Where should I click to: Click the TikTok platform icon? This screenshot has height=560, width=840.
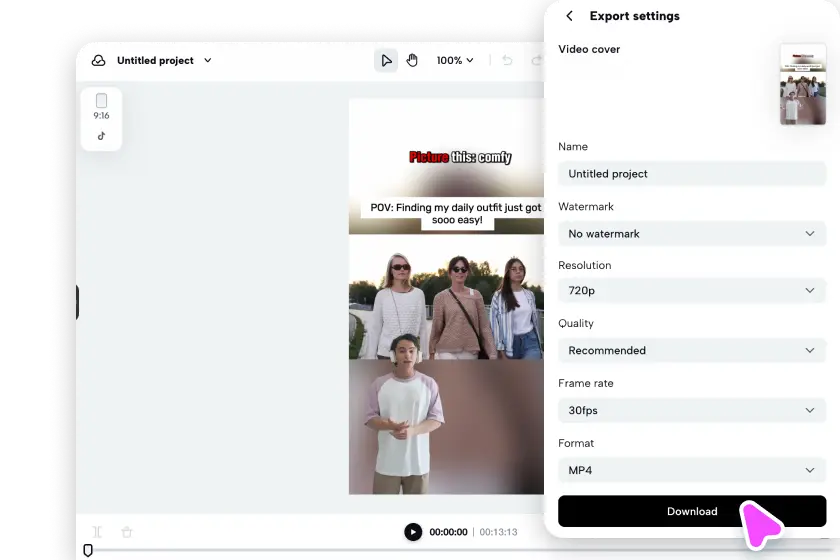101,136
